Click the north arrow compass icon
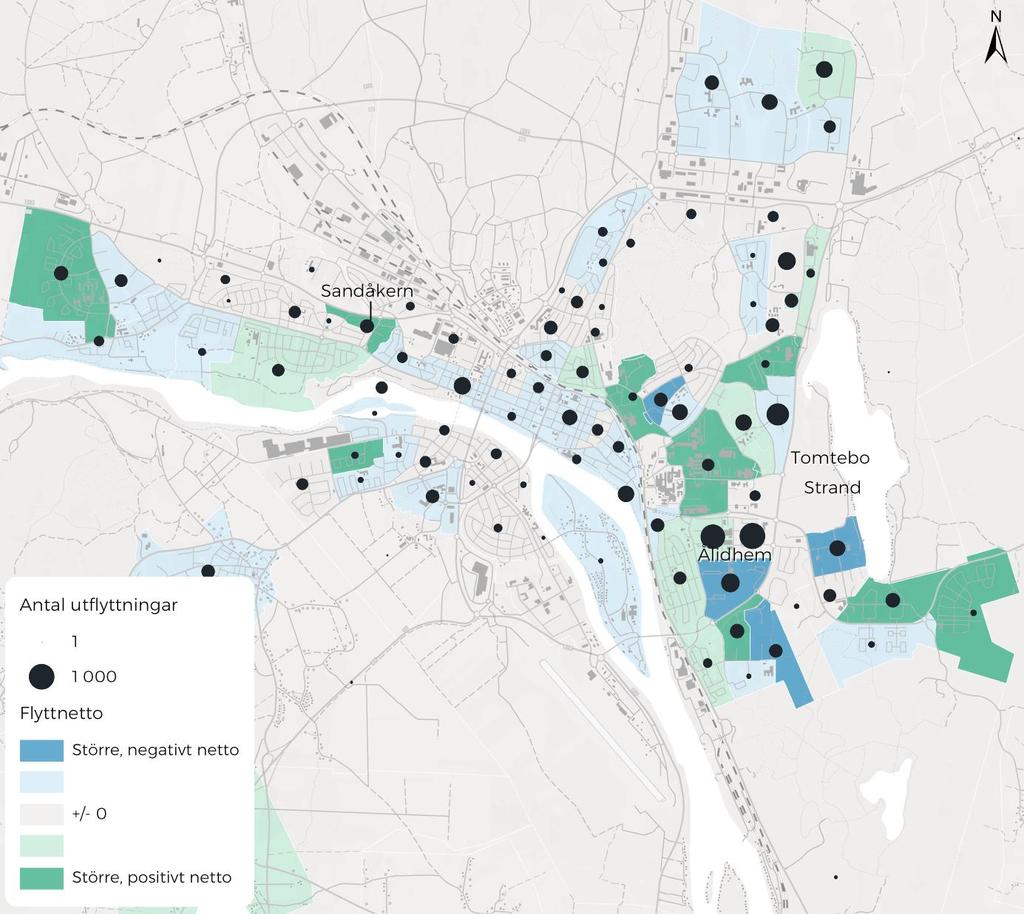The height and width of the screenshot is (914, 1024). [x=995, y=38]
